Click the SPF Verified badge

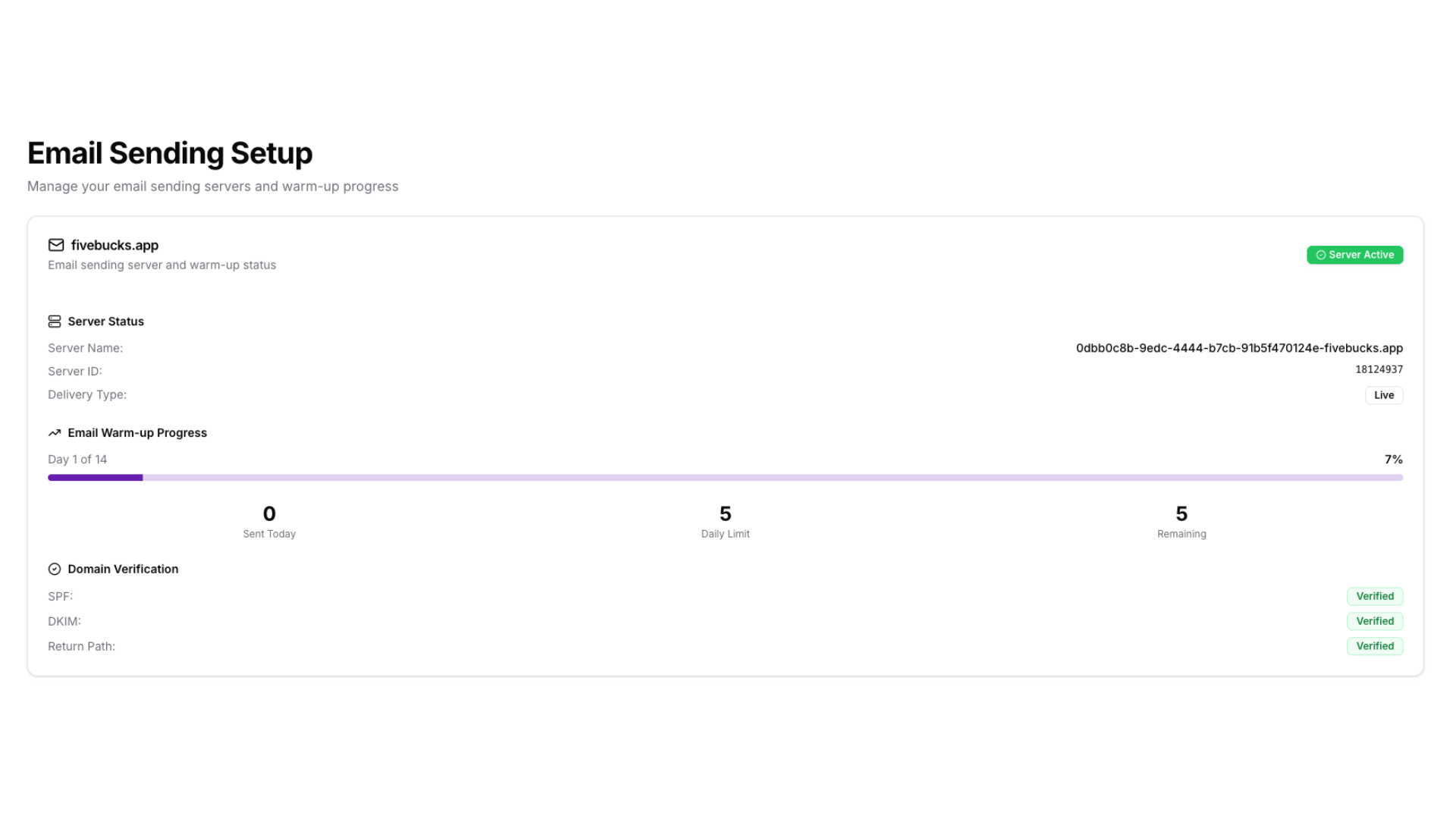tap(1374, 596)
